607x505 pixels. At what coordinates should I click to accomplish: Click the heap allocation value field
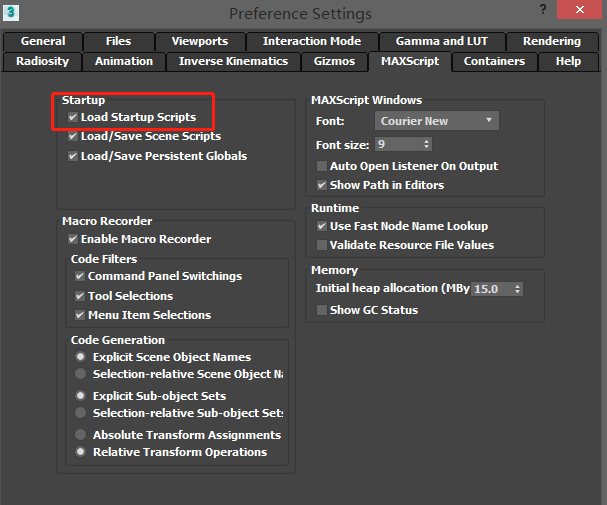490,289
